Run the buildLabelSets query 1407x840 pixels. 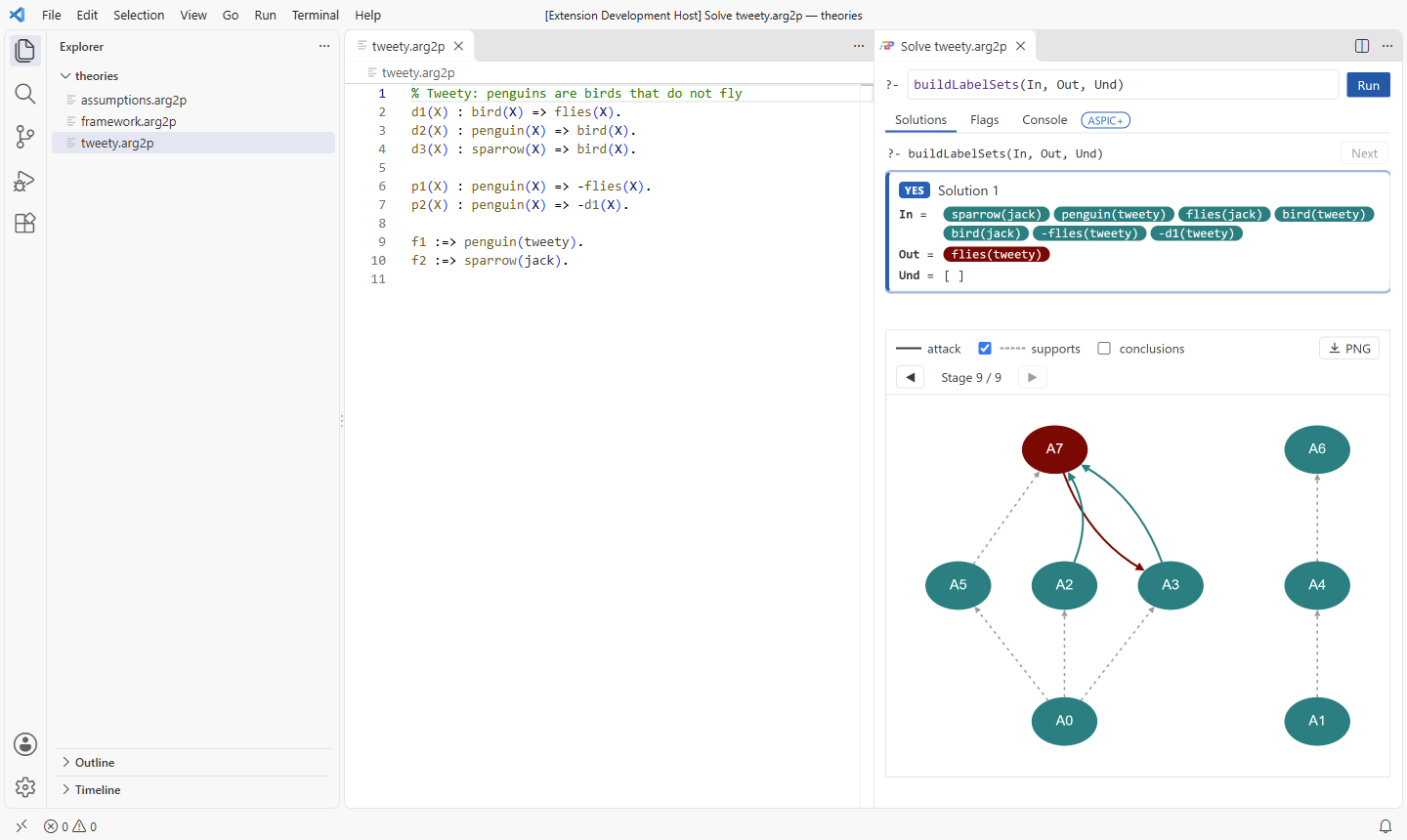(1369, 85)
